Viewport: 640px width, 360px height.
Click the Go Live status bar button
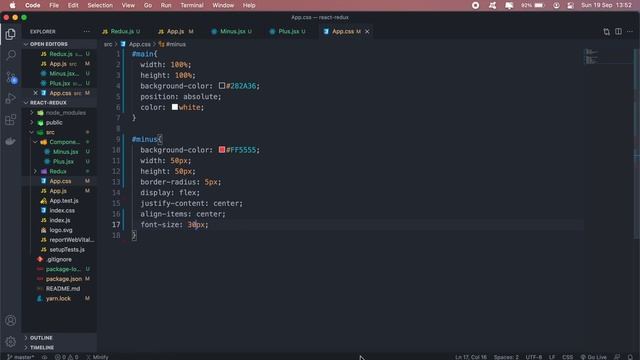click(593, 357)
